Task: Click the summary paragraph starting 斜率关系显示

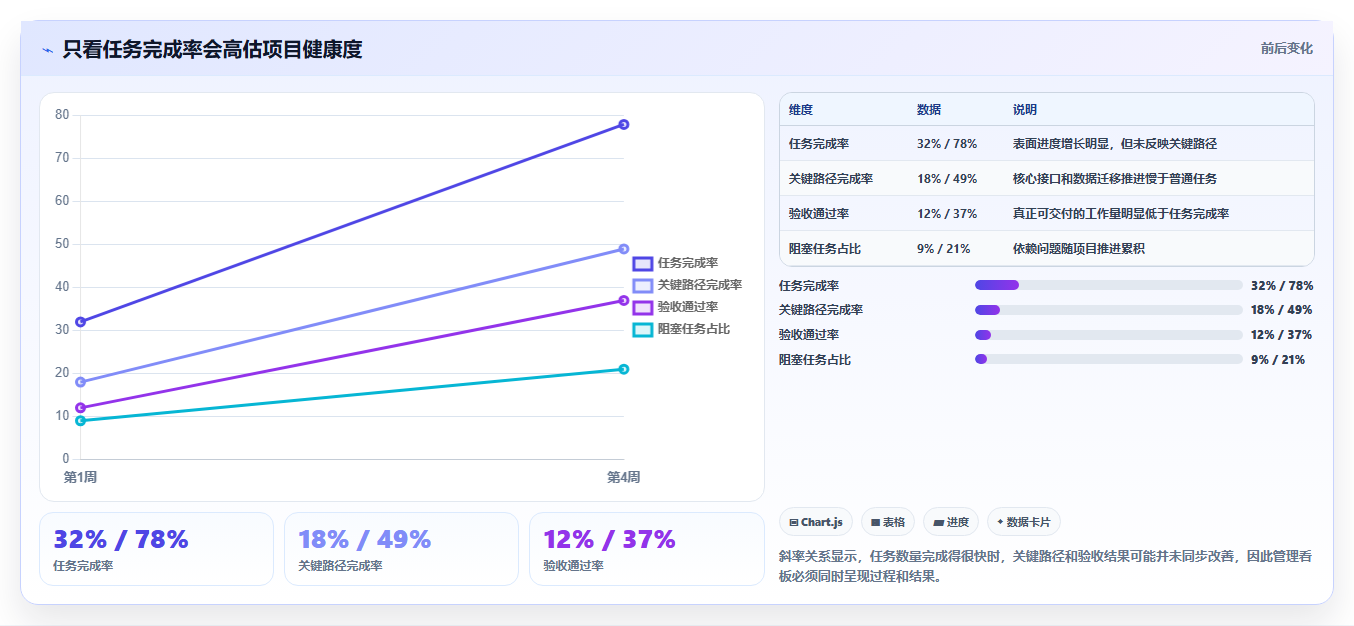Action: 1045,566
